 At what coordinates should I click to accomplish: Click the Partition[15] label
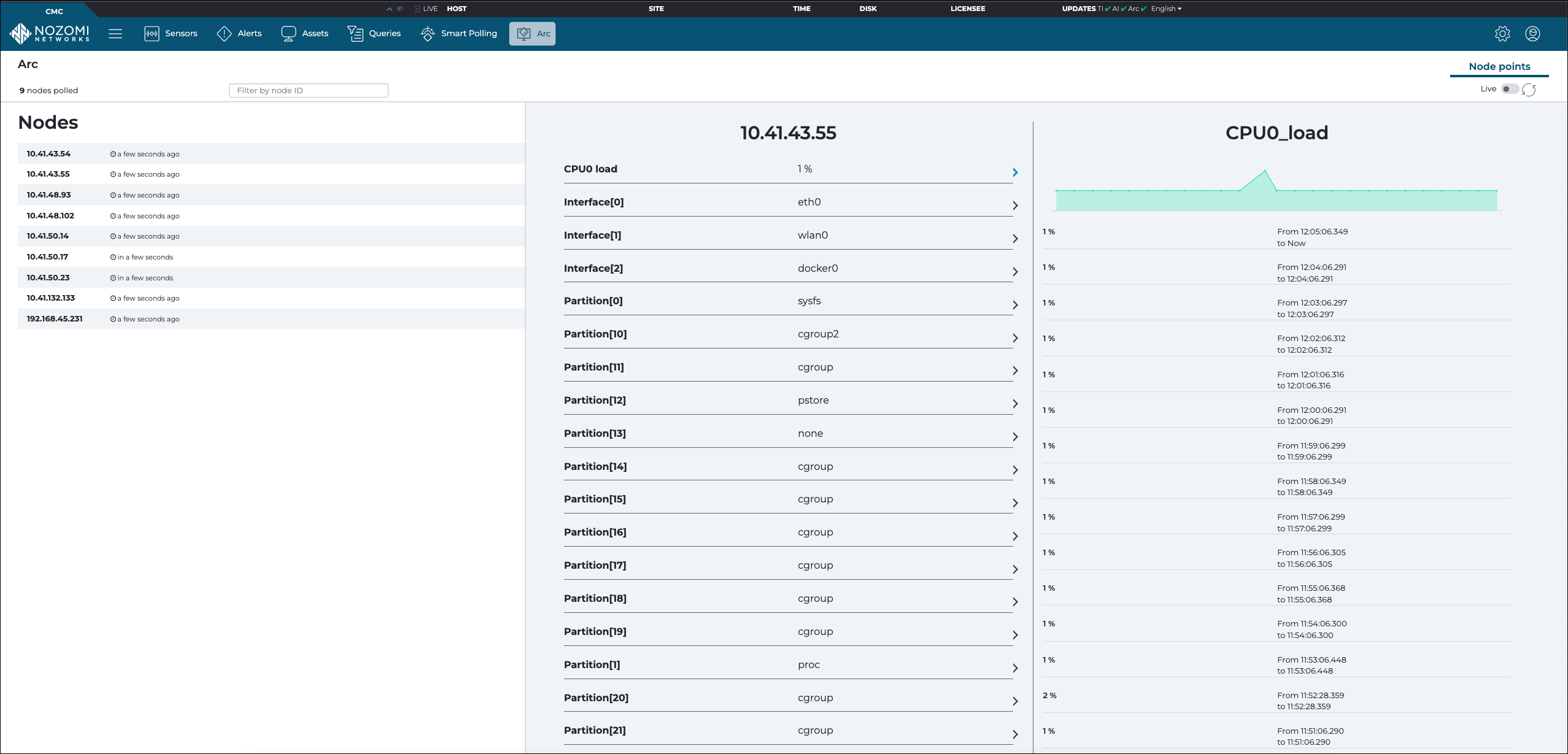point(595,499)
